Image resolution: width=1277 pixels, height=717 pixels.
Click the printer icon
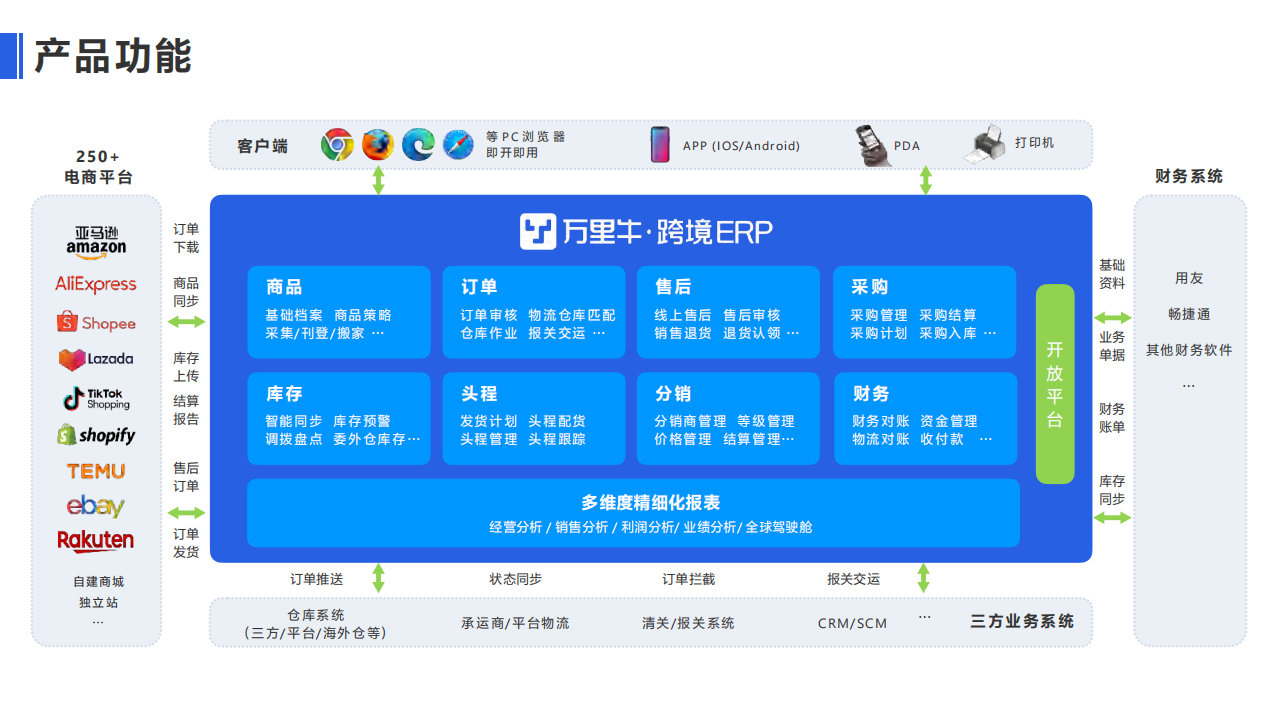point(983,145)
